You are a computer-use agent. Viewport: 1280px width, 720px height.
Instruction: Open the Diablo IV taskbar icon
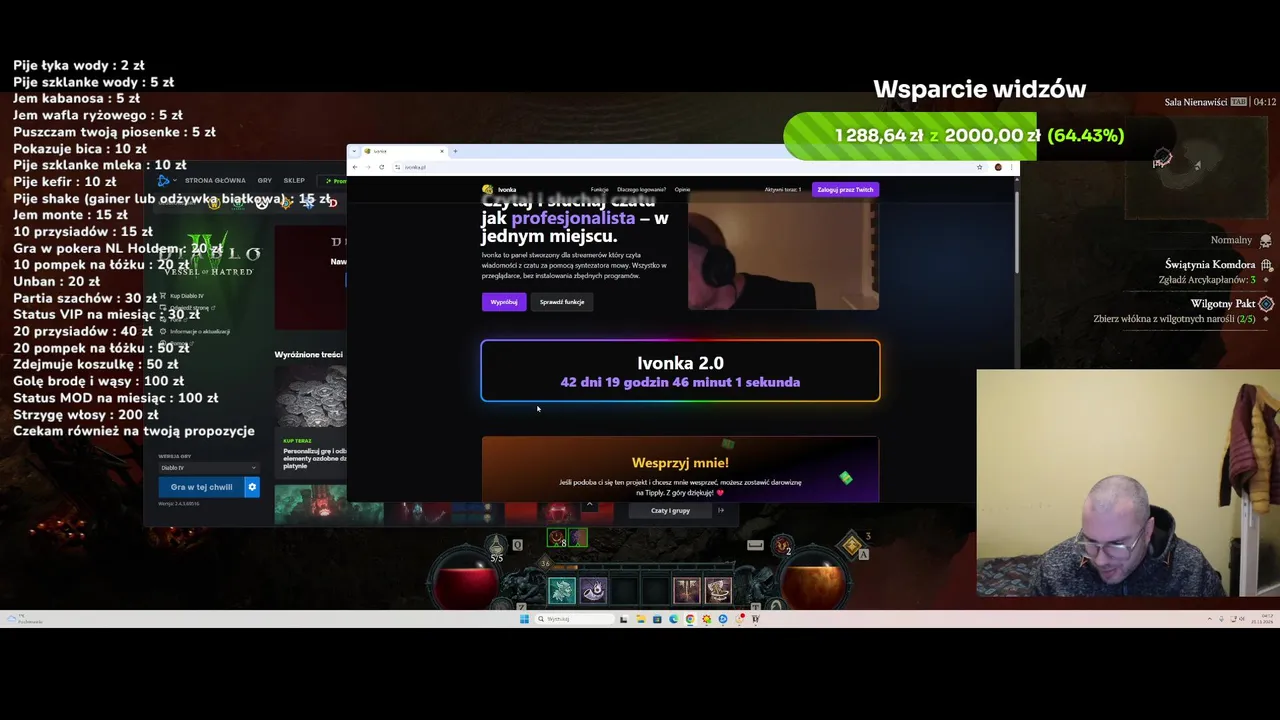pos(755,619)
